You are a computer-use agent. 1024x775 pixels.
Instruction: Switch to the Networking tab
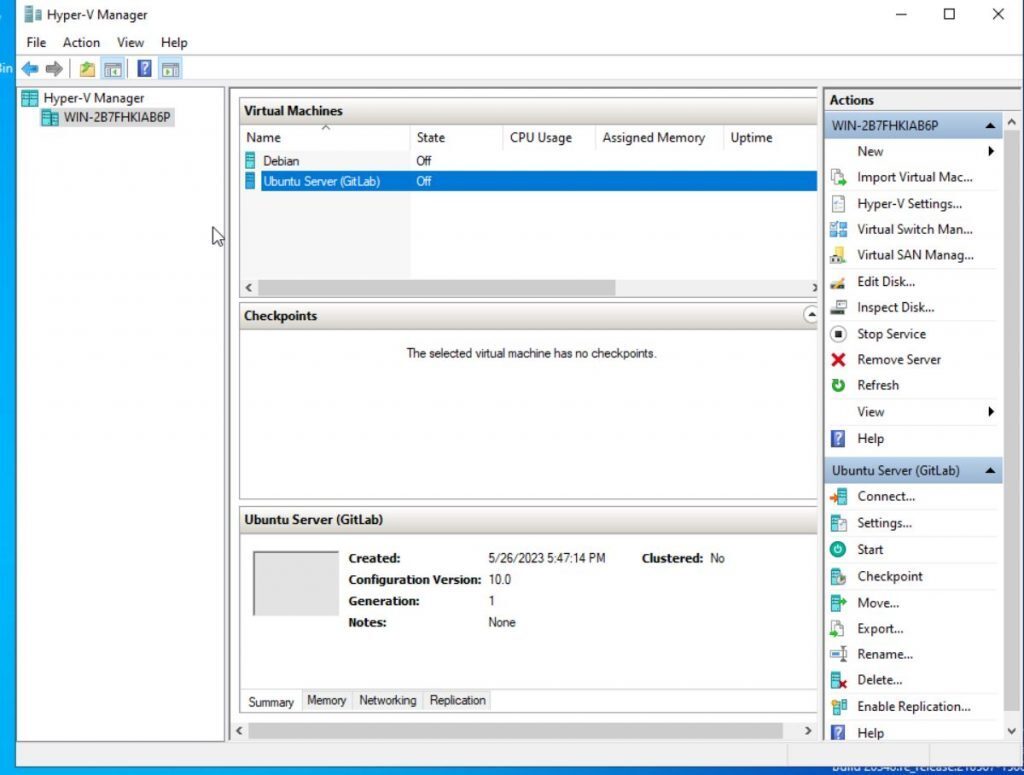coord(387,700)
